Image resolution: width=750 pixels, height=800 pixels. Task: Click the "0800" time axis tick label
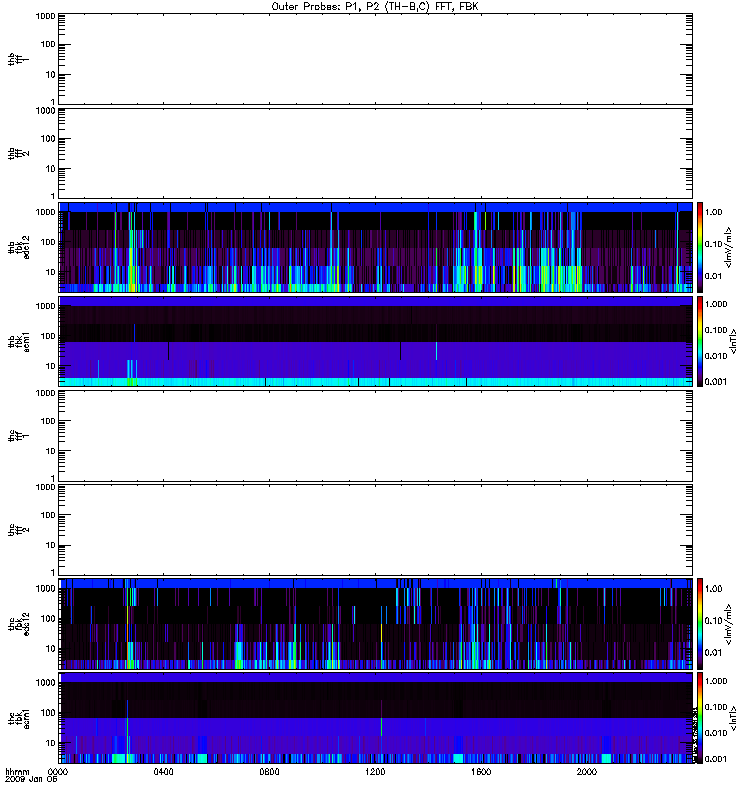coord(269,772)
